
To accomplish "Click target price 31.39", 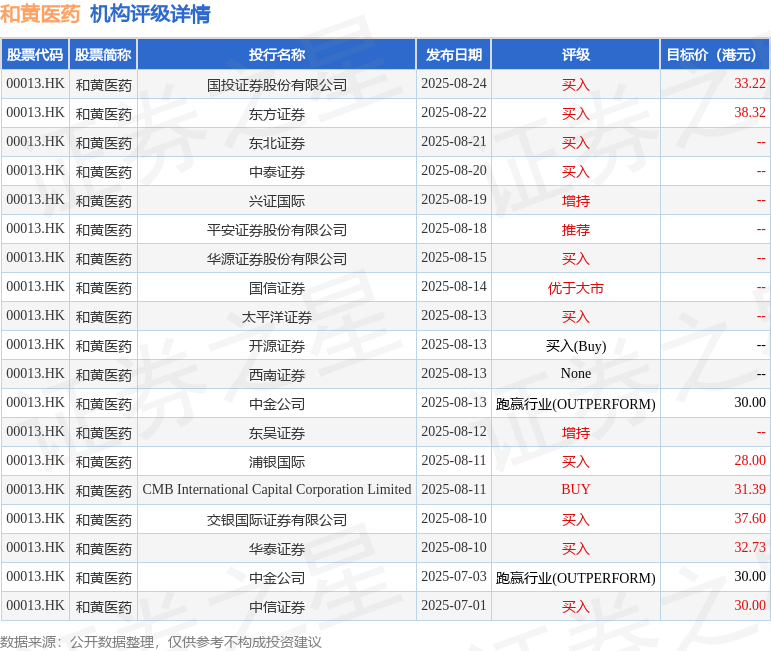I will [x=749, y=490].
